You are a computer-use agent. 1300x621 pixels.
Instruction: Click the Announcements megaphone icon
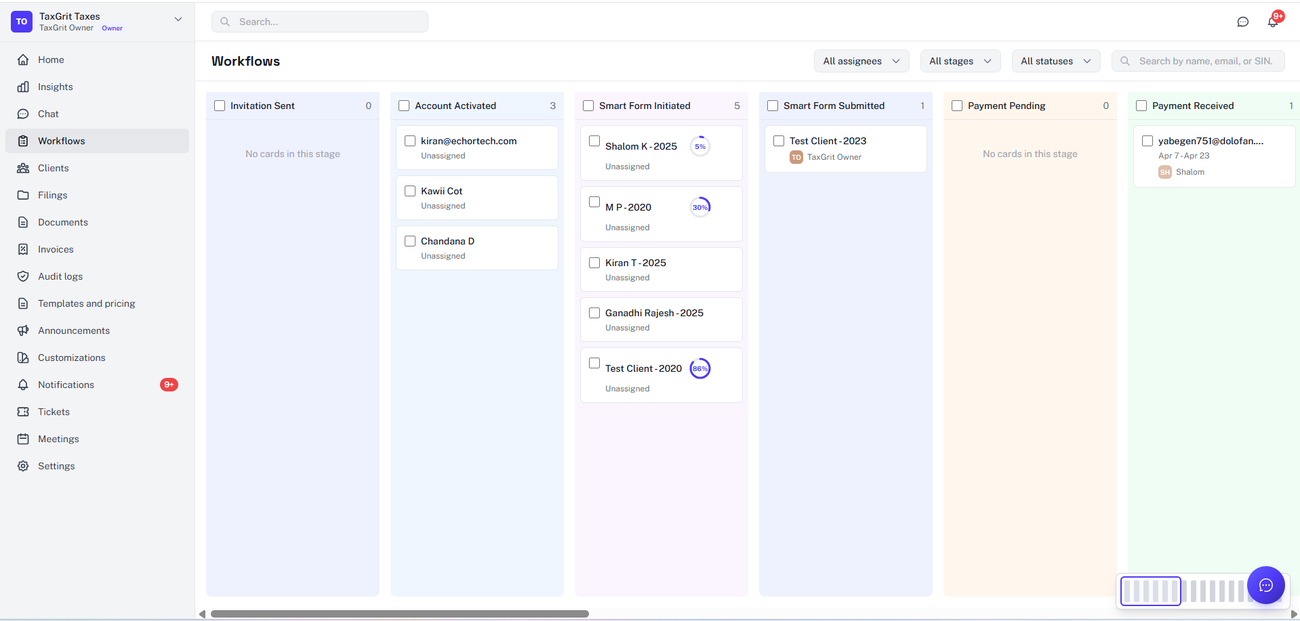(x=23, y=330)
